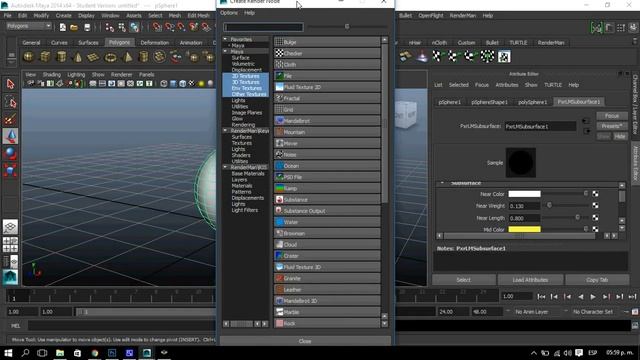Open Photoshop from the Windows taskbar
The height and width of the screenshot is (360, 640).
pos(112,353)
